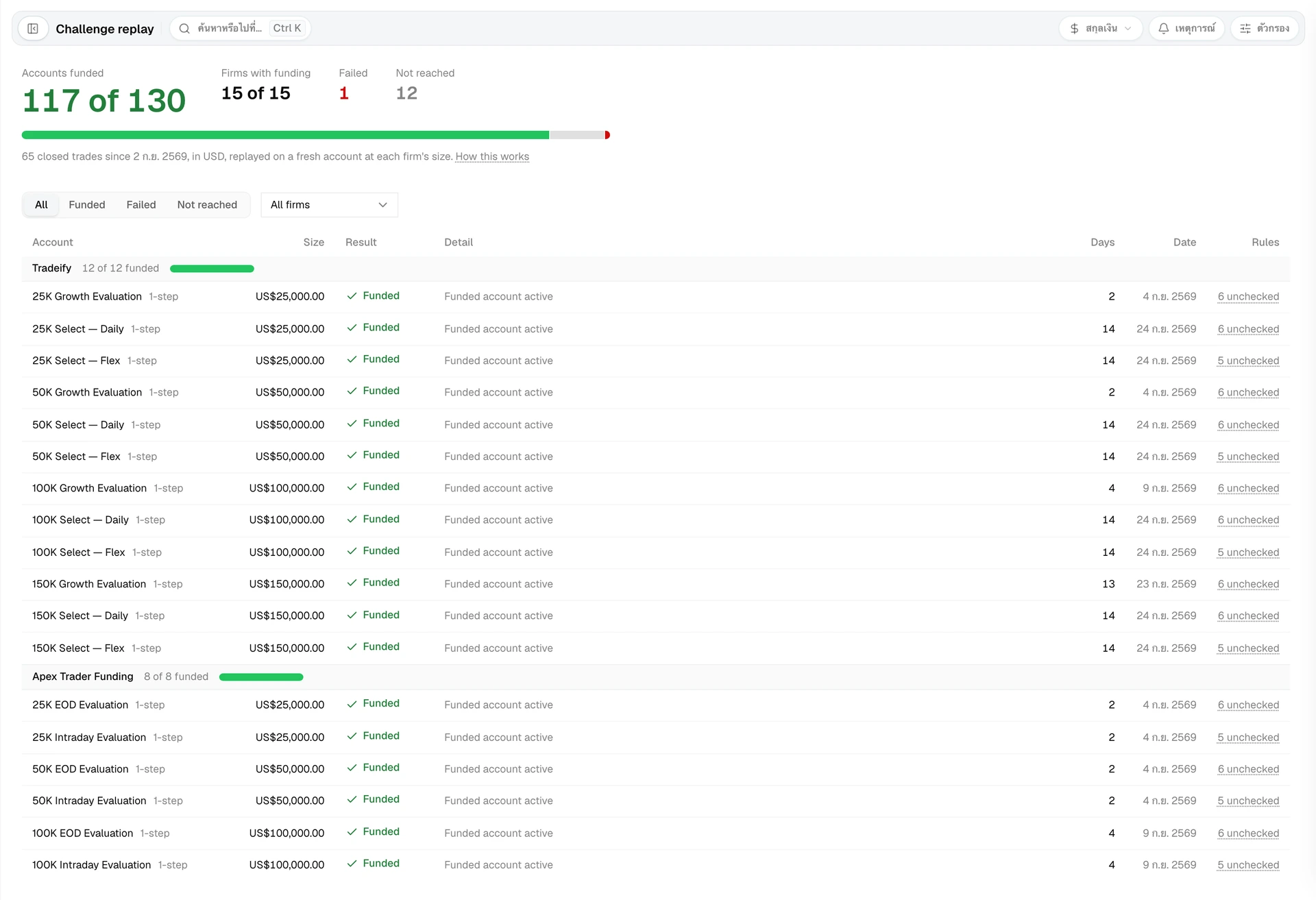
Task: Click the Tradeify funded progress bar
Action: coord(212,269)
